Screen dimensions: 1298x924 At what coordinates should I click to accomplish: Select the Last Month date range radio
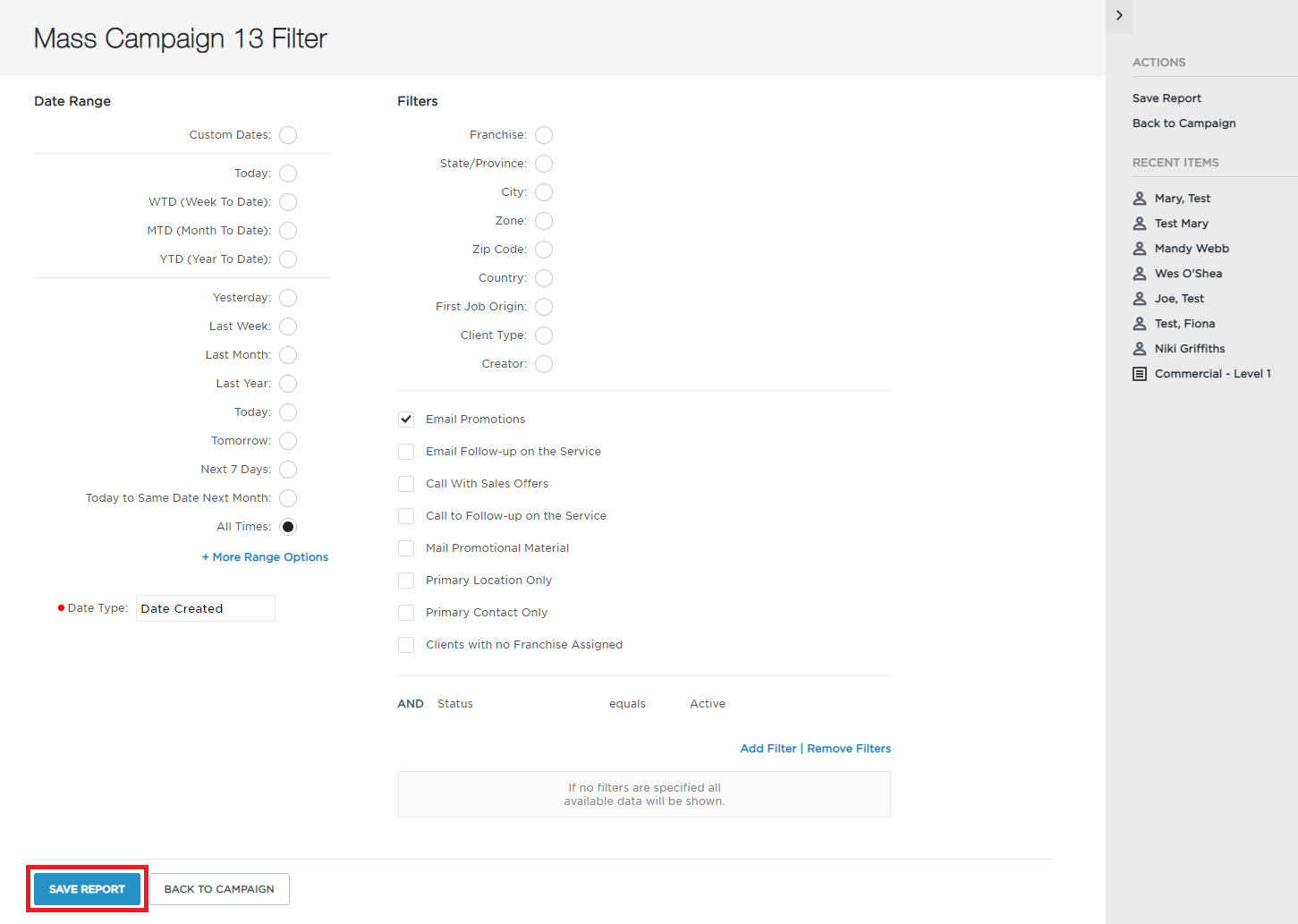pyautogui.click(x=288, y=355)
